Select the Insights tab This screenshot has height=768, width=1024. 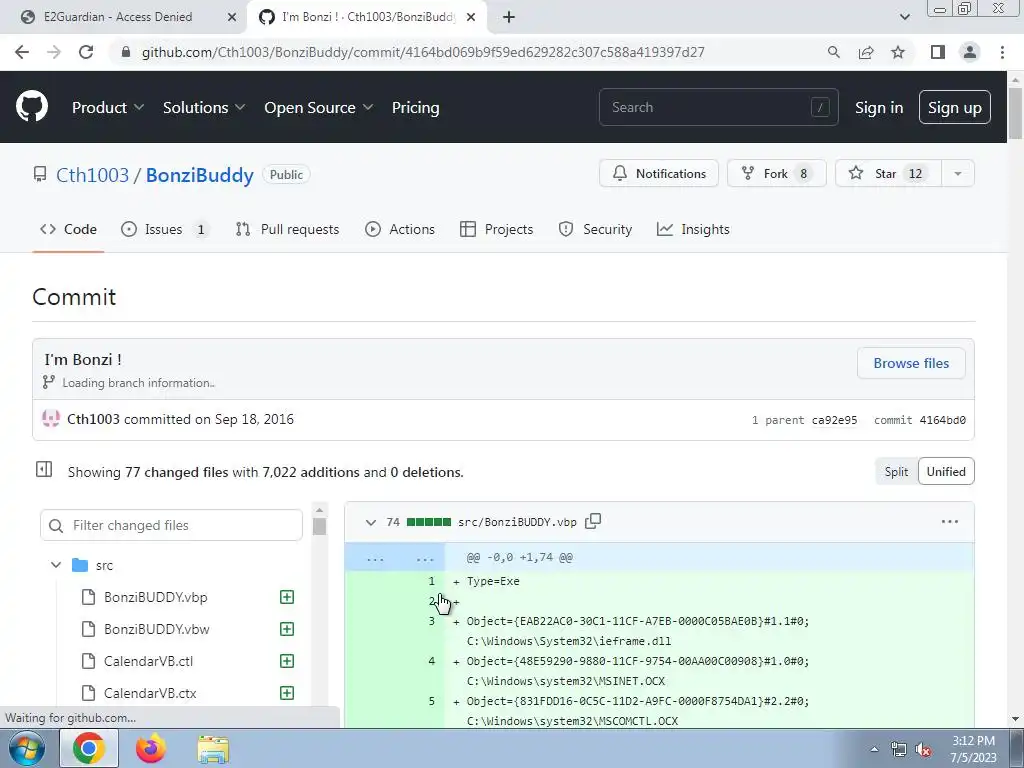pos(693,229)
